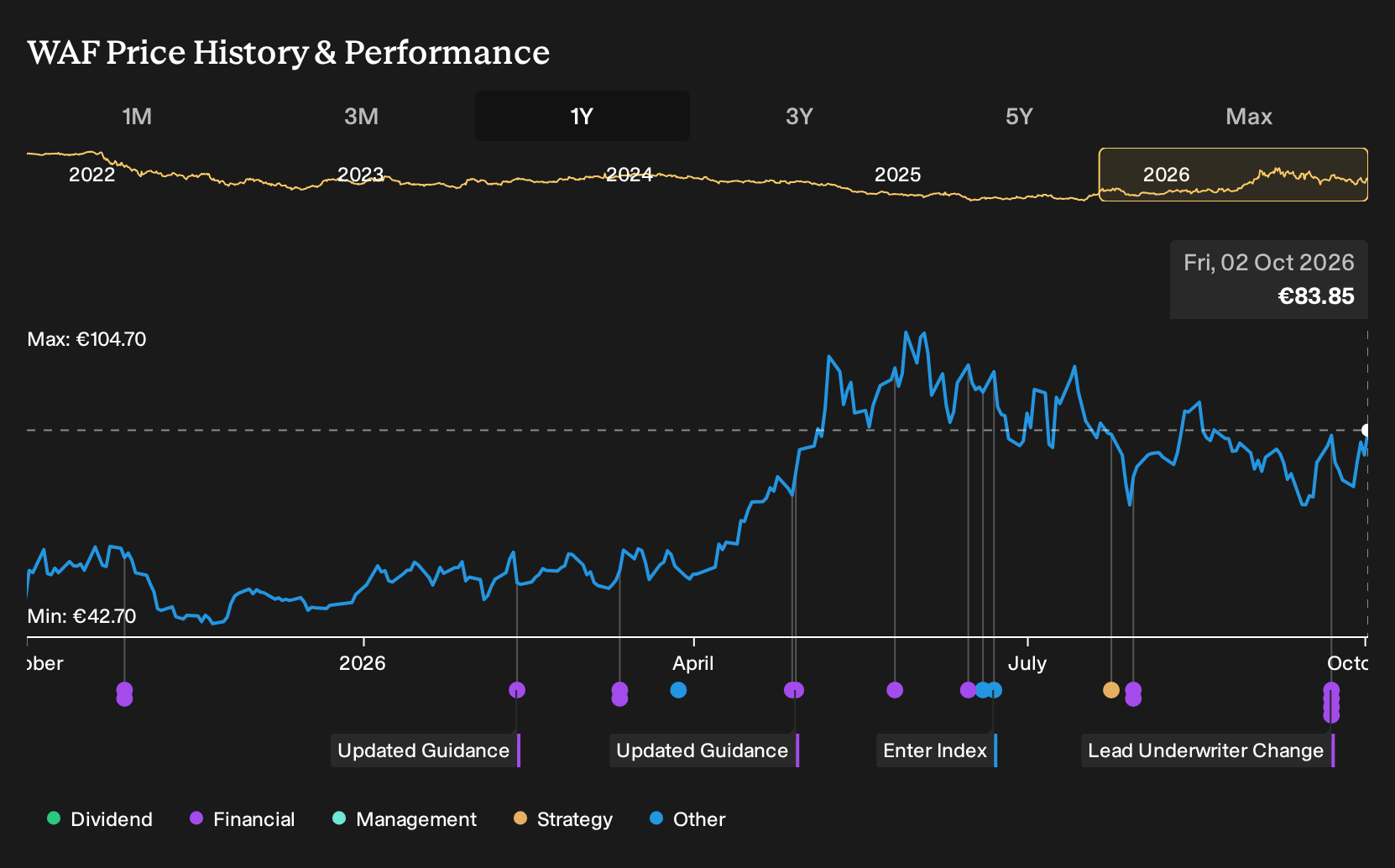Click the "July" axis label

[1027, 663]
